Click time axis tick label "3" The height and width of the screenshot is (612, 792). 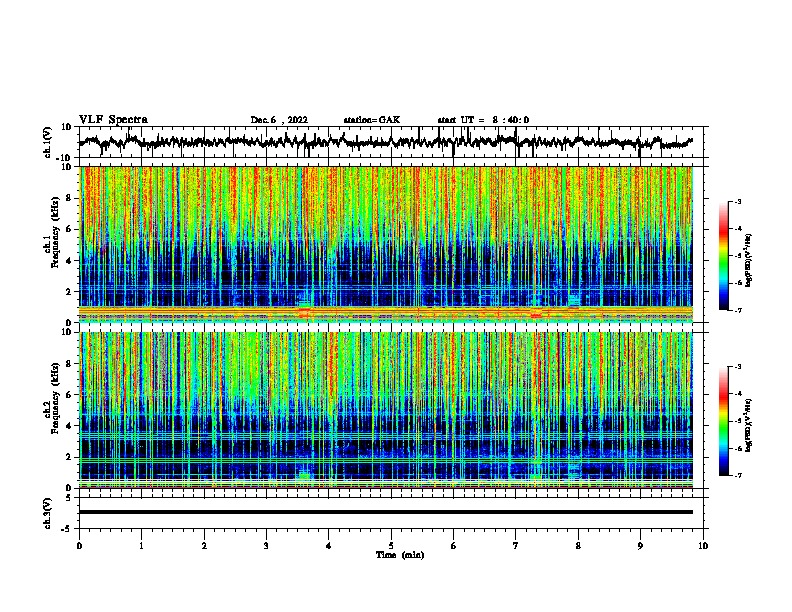(266, 545)
